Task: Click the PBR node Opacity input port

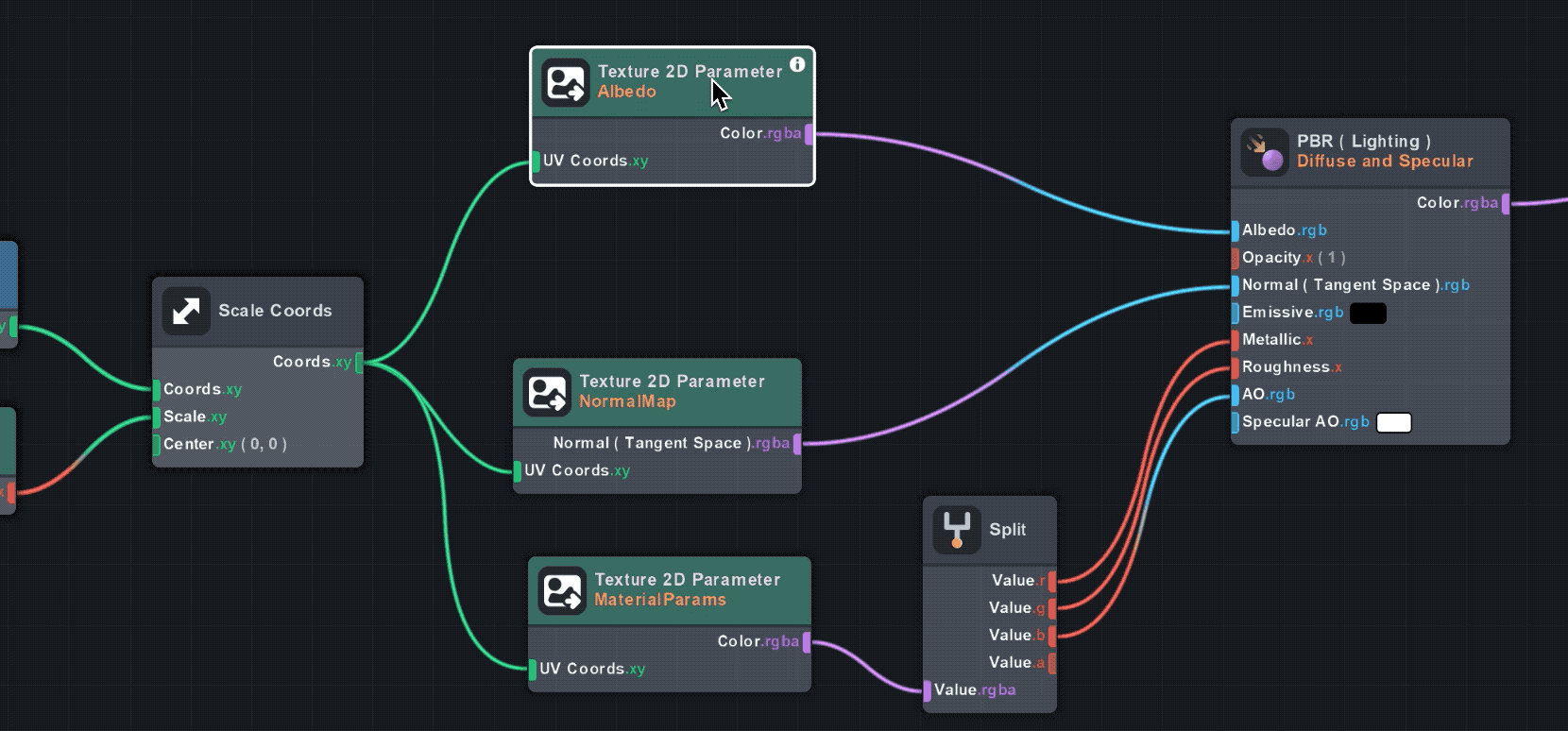Action: point(1236,258)
